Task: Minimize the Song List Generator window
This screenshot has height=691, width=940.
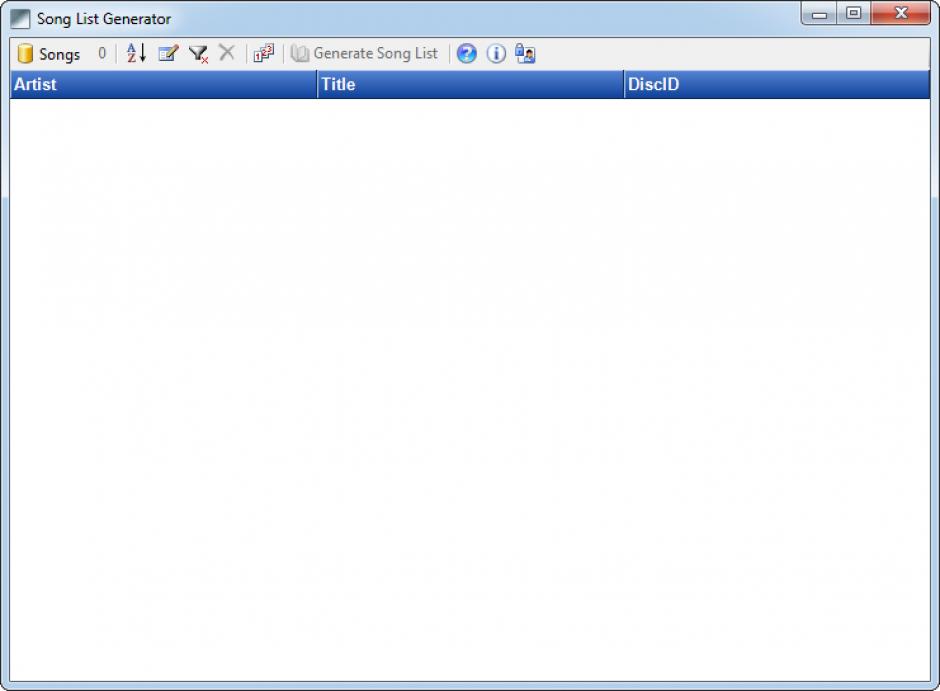Action: 820,14
